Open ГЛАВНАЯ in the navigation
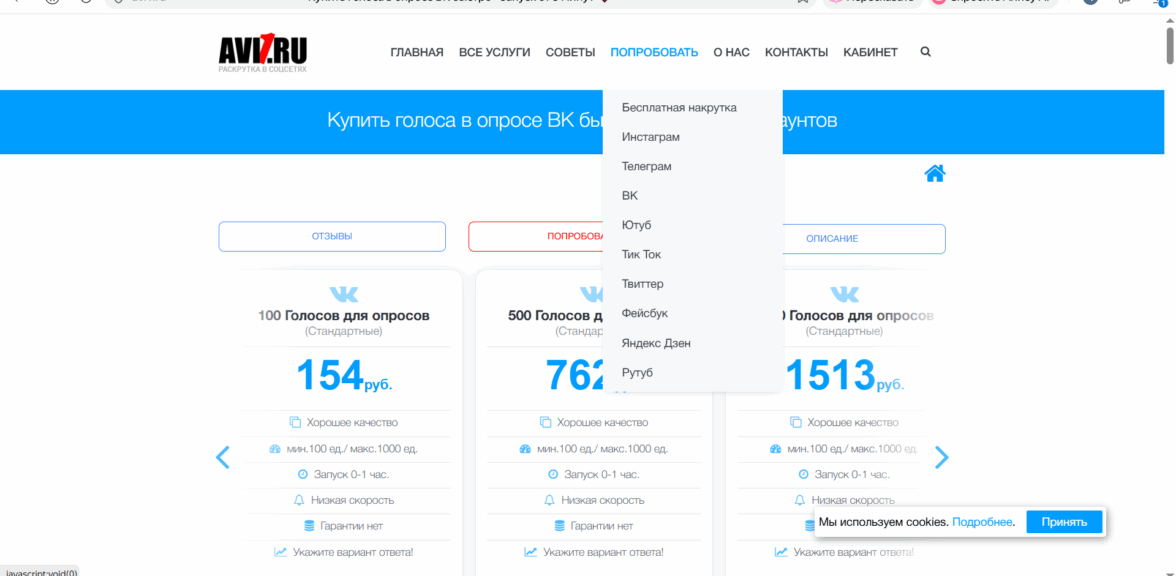1176x576 pixels. (417, 52)
